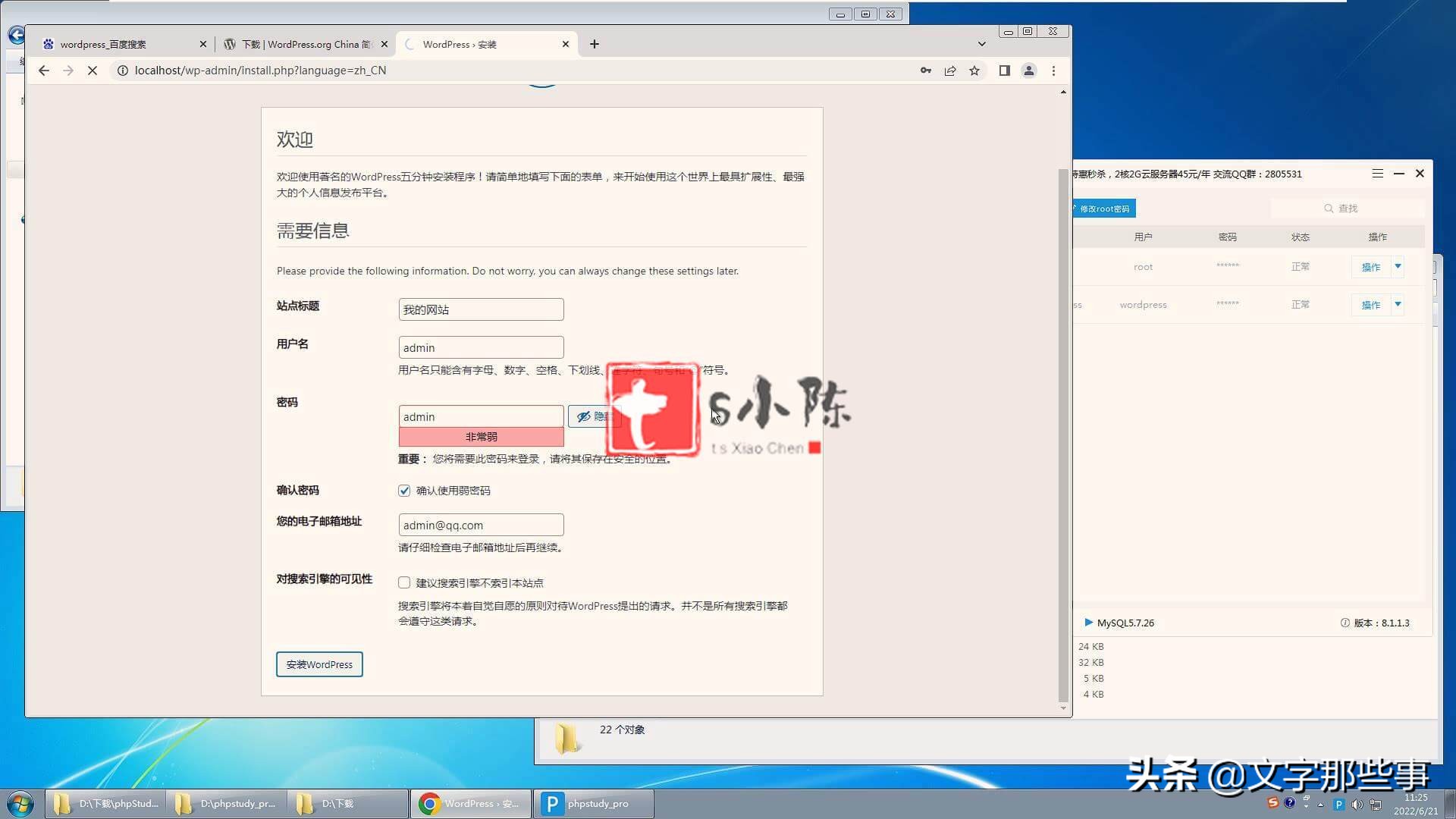Click the search magnifier in phpStudy database panel

pos(1328,209)
